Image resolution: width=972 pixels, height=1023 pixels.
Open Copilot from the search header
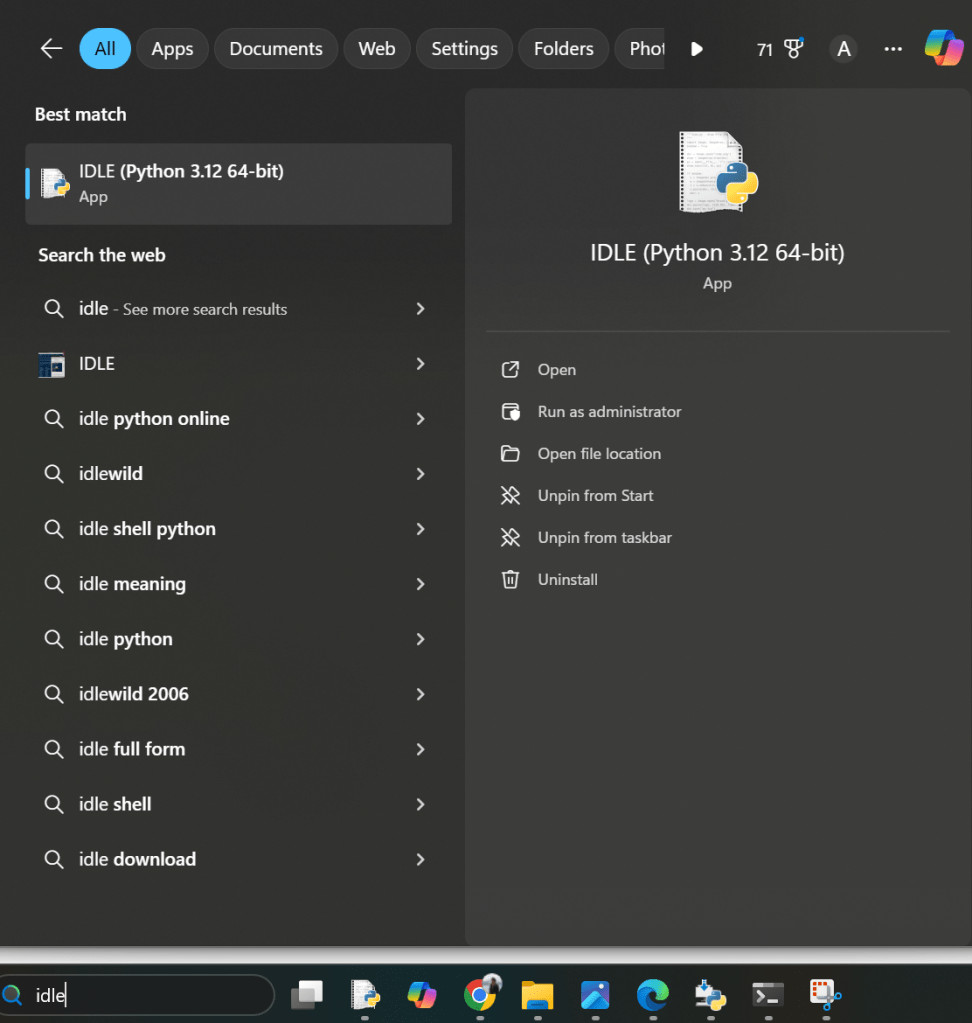pos(943,48)
